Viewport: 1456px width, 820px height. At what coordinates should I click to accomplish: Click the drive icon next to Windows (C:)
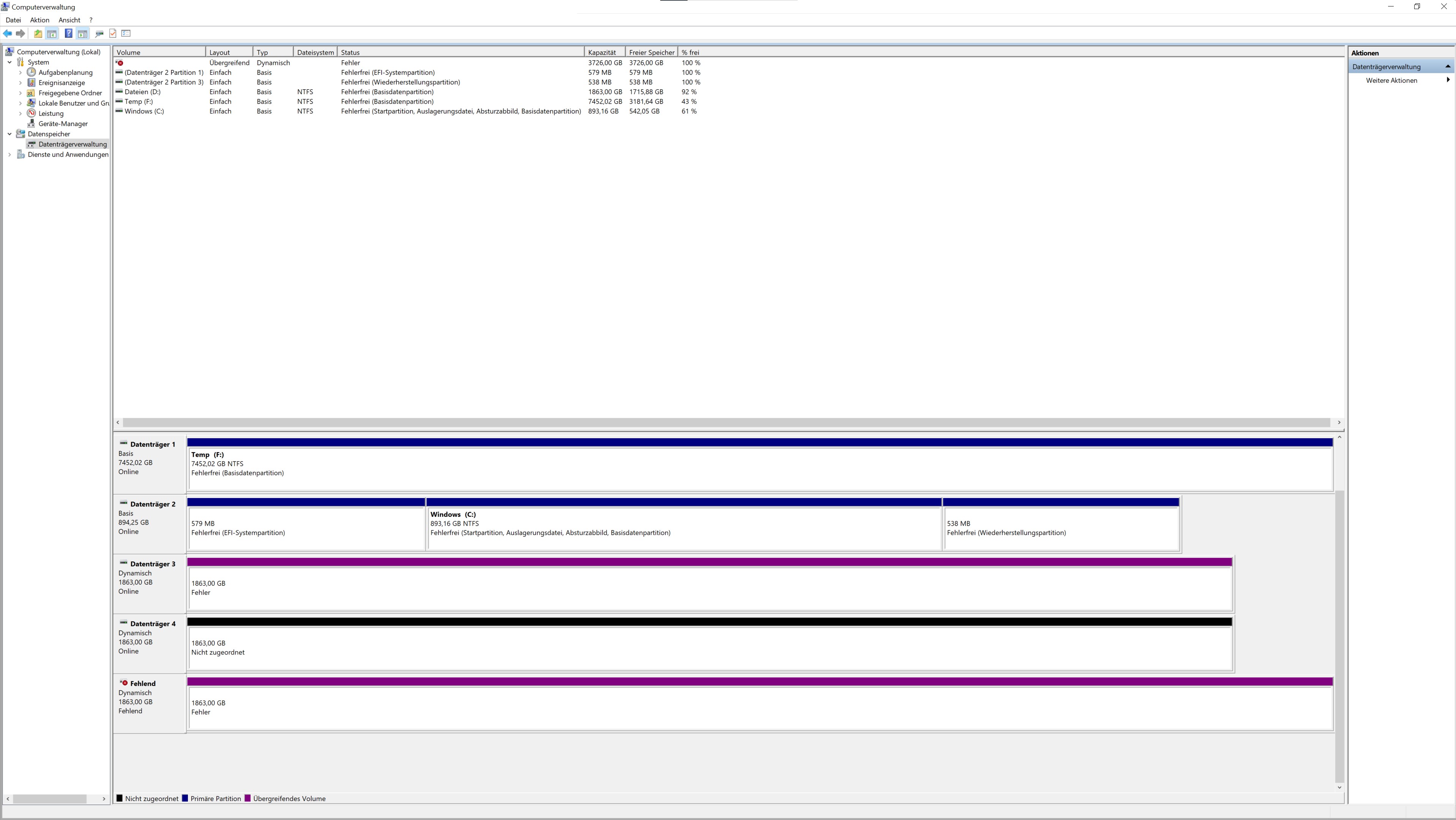(119, 111)
